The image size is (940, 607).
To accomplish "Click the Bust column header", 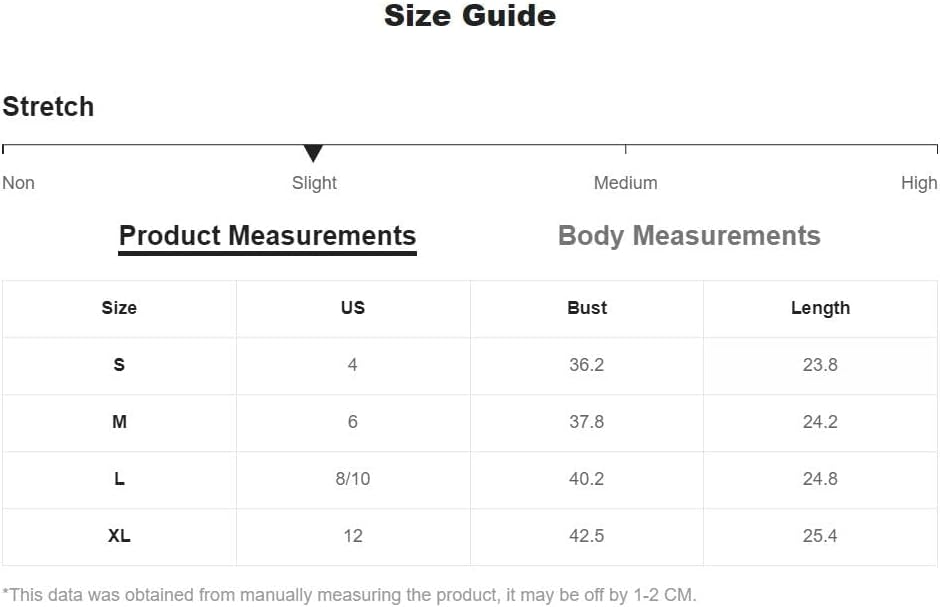I will tap(587, 308).
